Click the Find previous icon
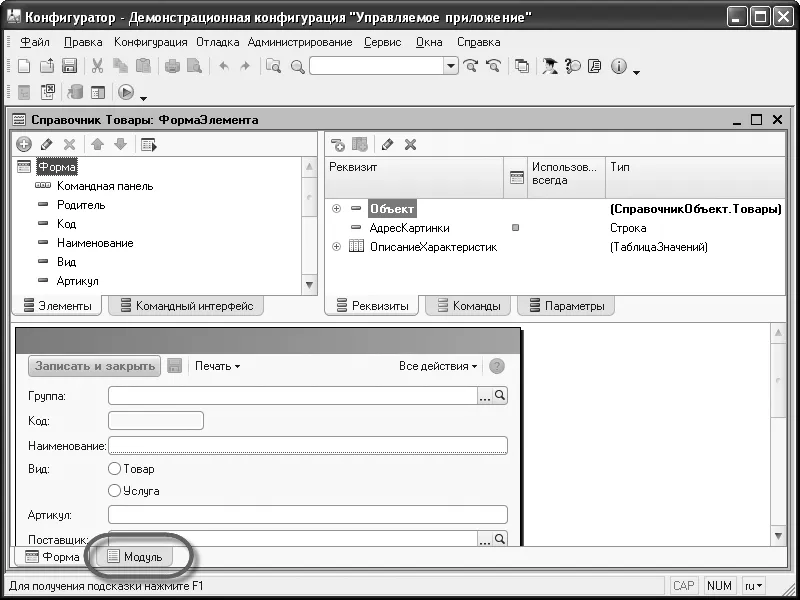This screenshot has height=600, width=800. coord(493,66)
